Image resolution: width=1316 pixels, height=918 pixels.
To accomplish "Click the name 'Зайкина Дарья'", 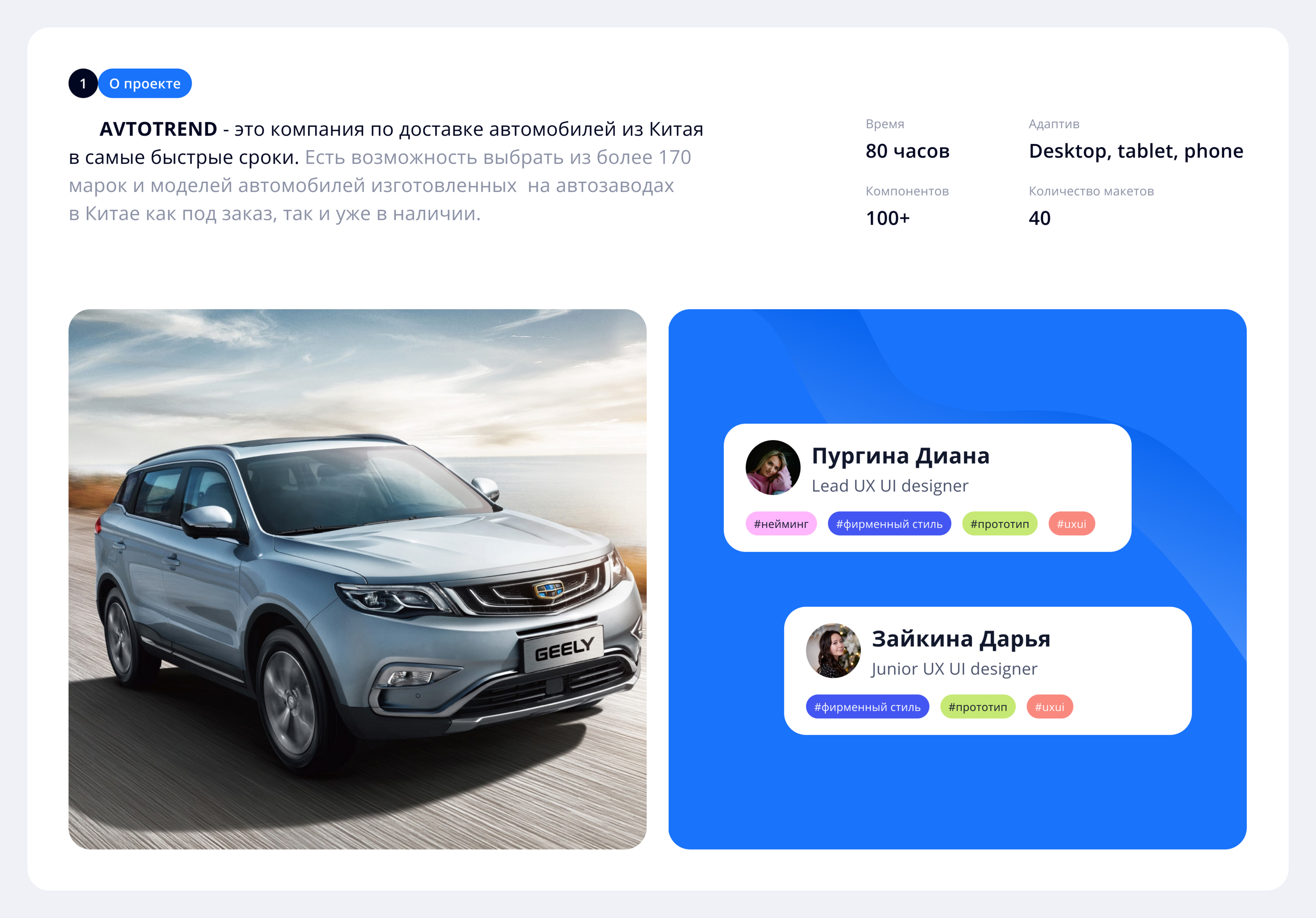I will pos(961,639).
